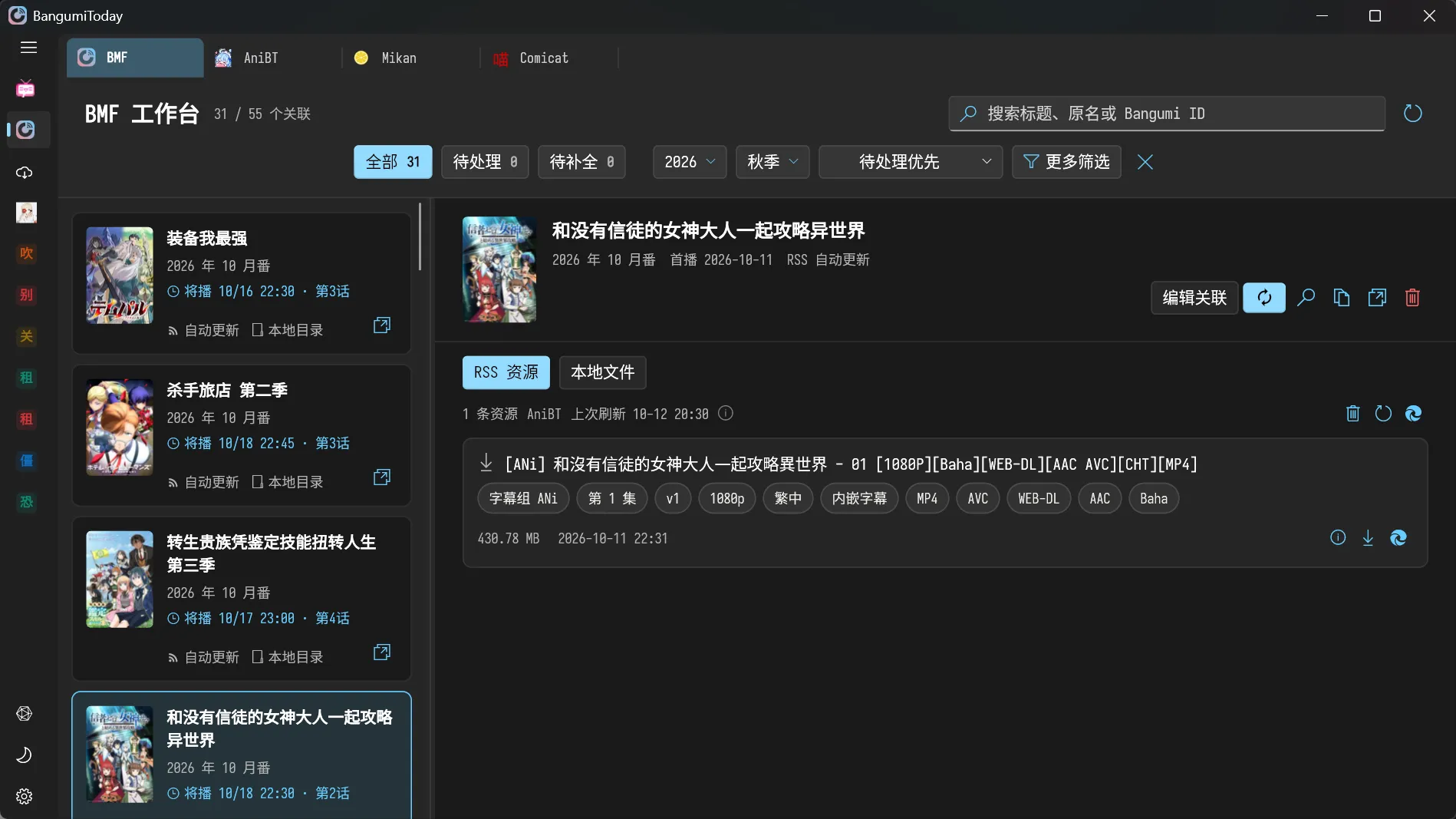This screenshot has height=819, width=1456.
Task: Show only 待补全 items
Action: point(581,162)
